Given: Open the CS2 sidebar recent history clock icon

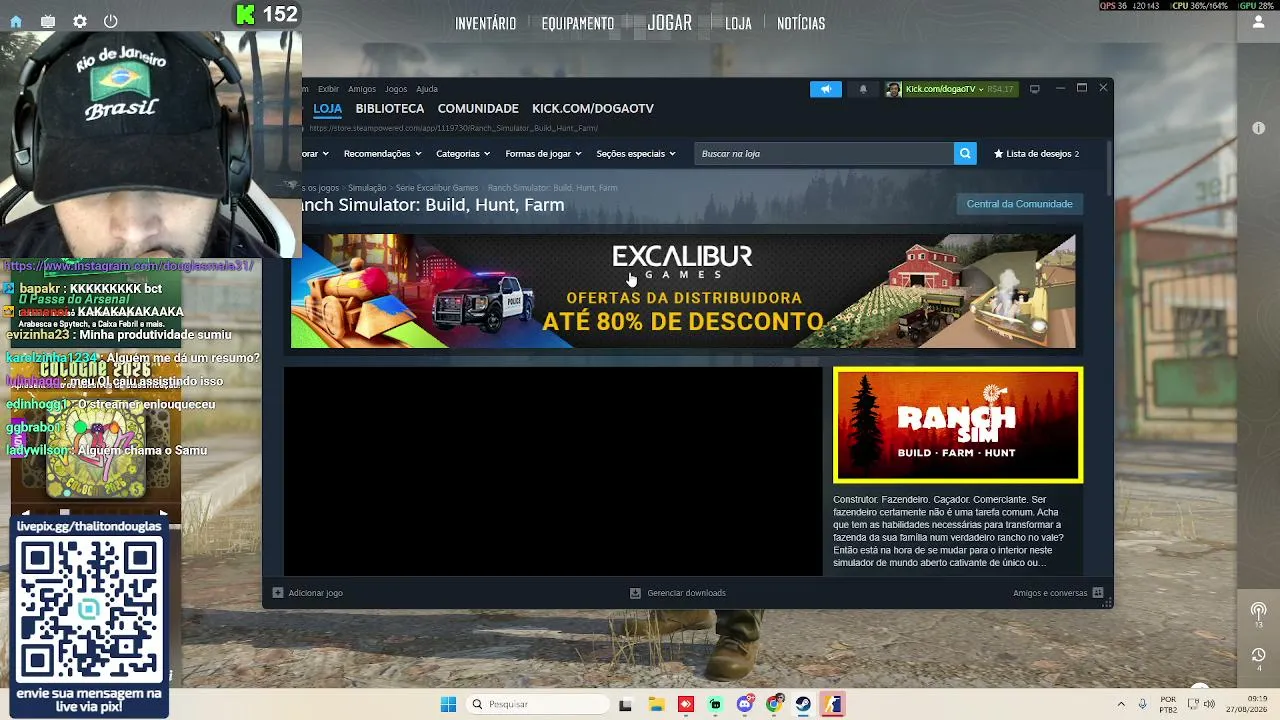Looking at the screenshot, I should click(x=1258, y=655).
